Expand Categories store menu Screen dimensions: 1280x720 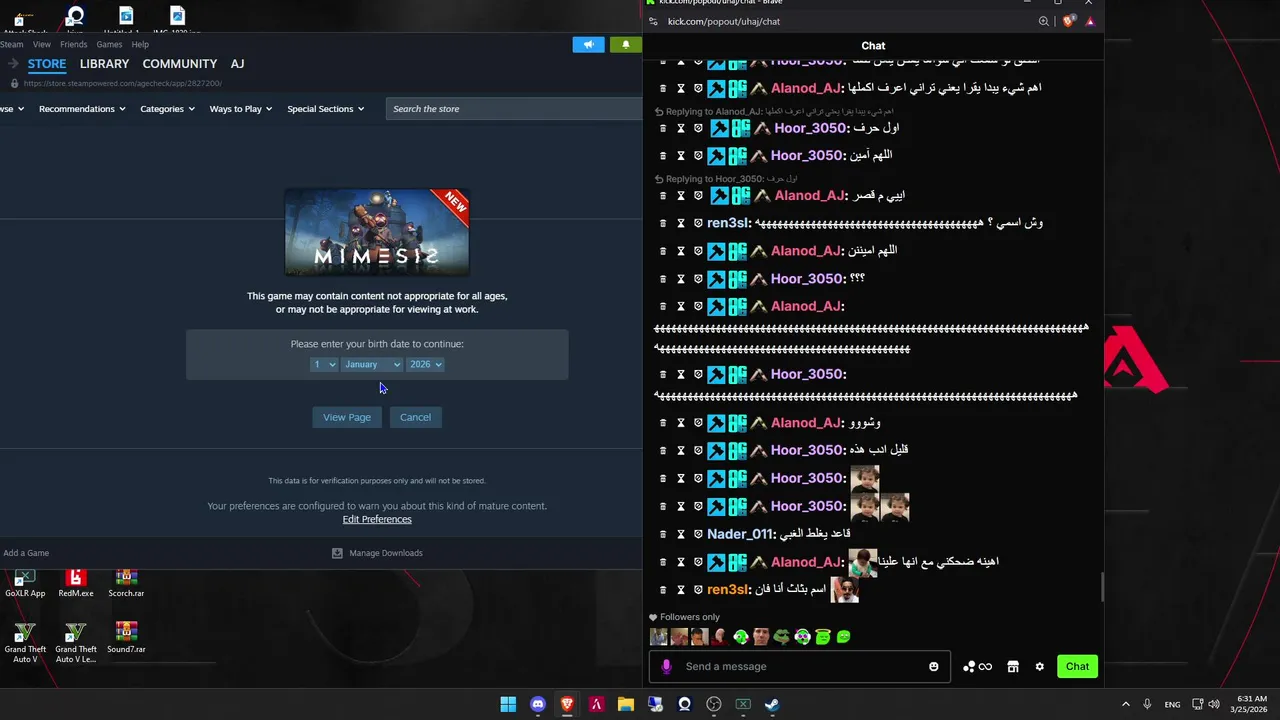click(x=167, y=109)
